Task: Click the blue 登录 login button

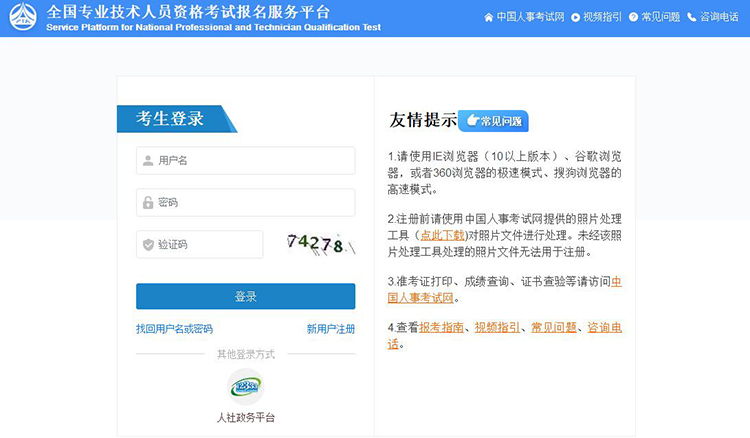Action: coord(245,296)
